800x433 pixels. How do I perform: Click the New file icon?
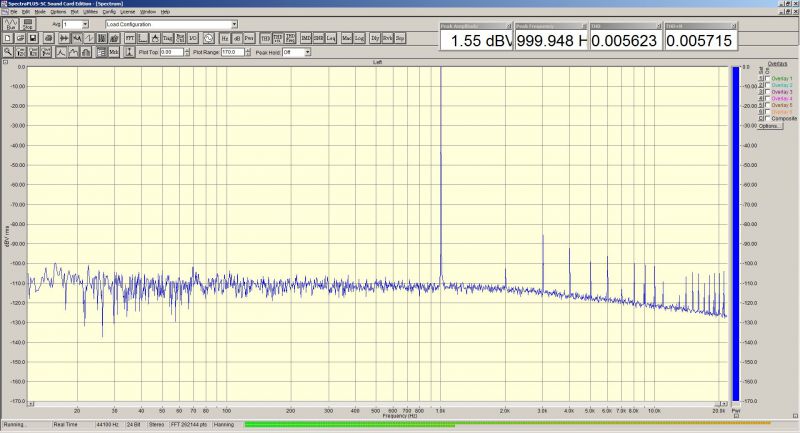pyautogui.click(x=8, y=38)
